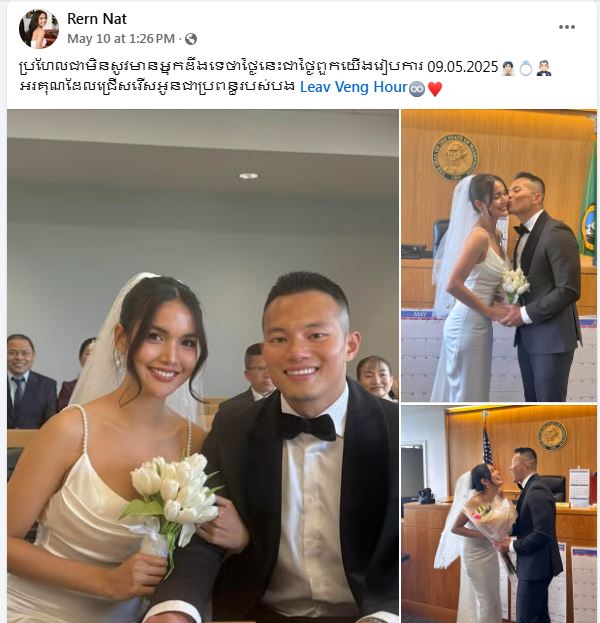Image resolution: width=600 pixels, height=623 pixels.
Task: Select the date 09.05.2025 in the caption
Action: click(463, 67)
